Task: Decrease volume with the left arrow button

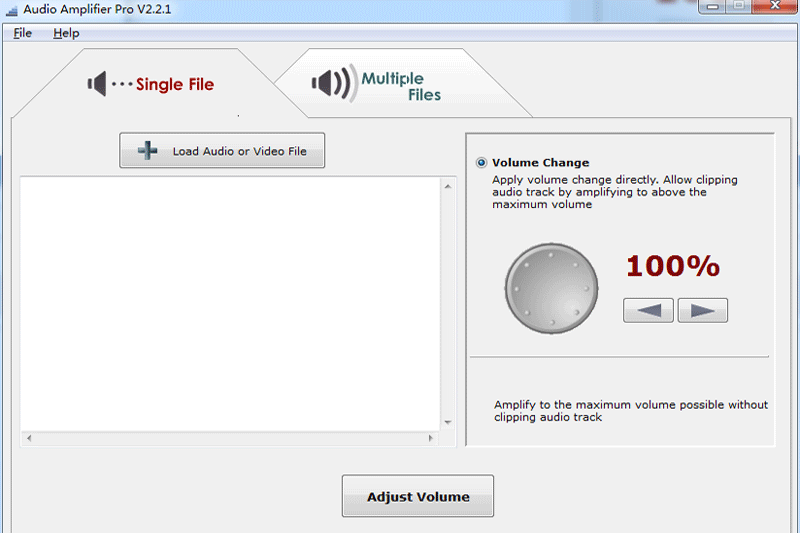Action: point(648,310)
